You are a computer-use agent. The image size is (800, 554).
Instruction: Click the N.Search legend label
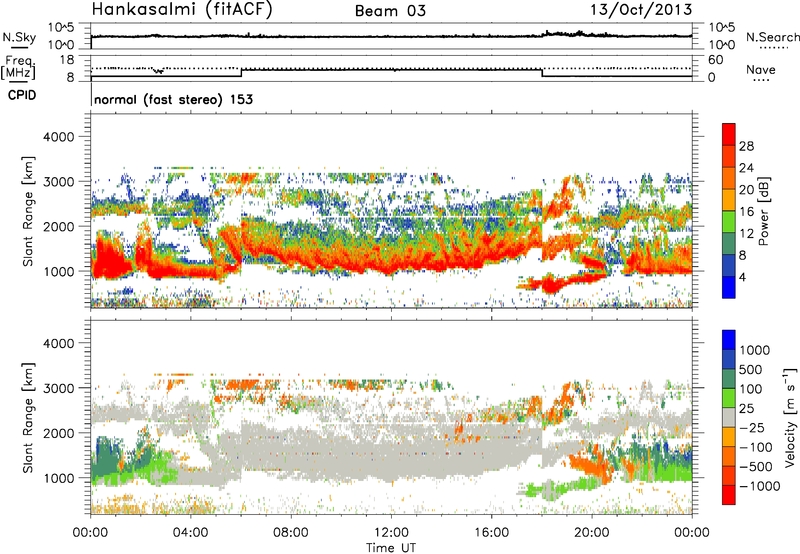pyautogui.click(x=772, y=37)
